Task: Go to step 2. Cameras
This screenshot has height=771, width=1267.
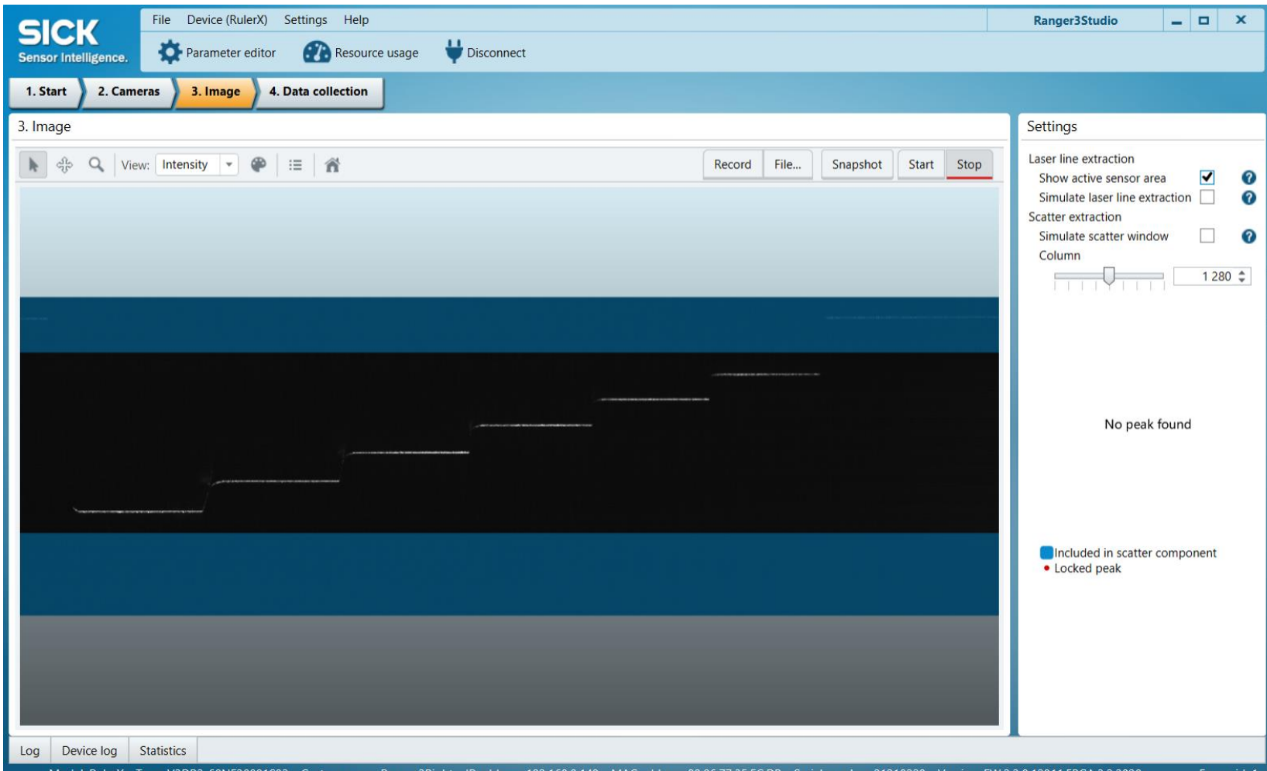Action: click(x=127, y=91)
